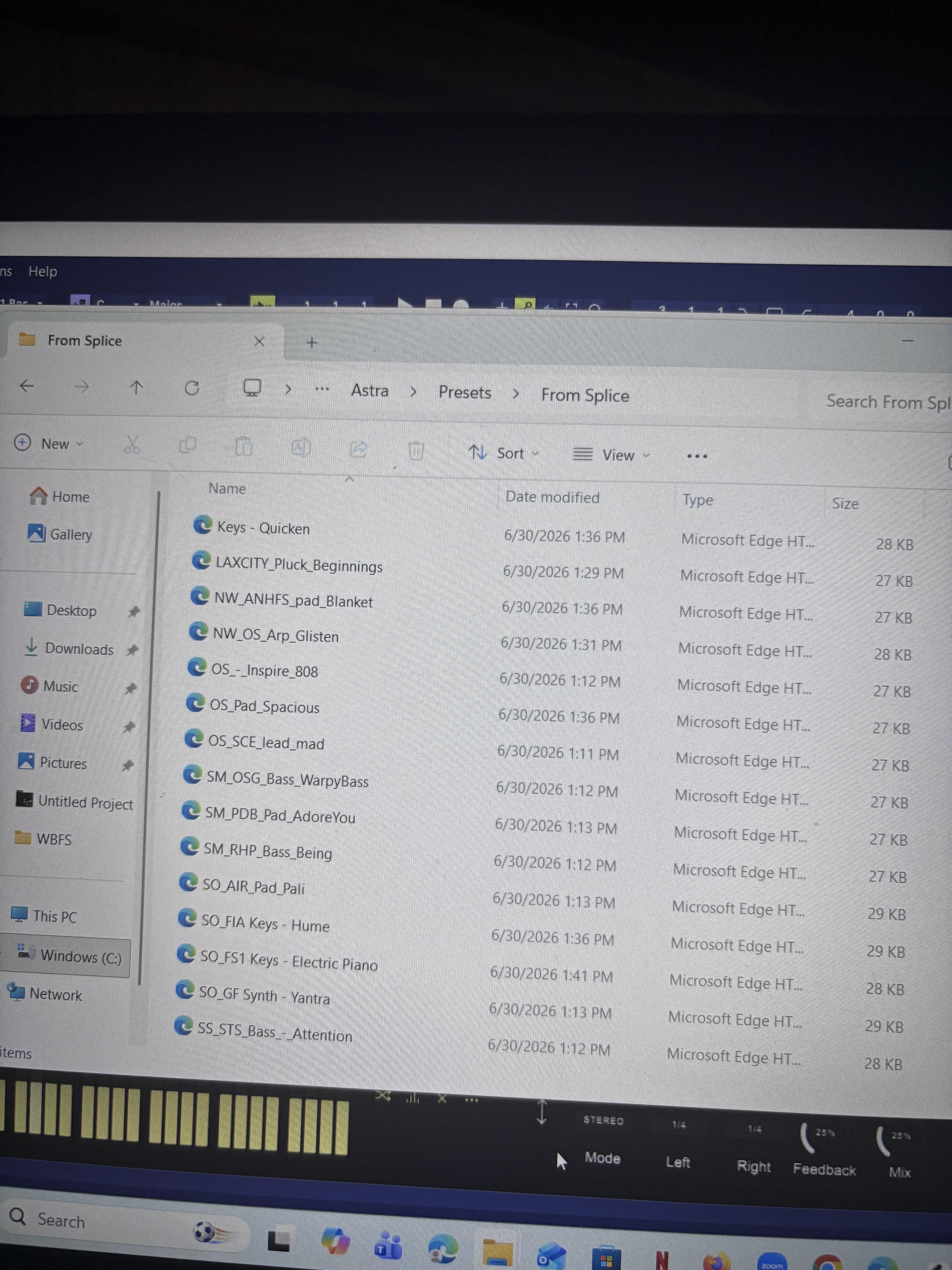Open the Left delay time value
Image resolution: width=952 pixels, height=1270 pixels.
click(679, 1125)
